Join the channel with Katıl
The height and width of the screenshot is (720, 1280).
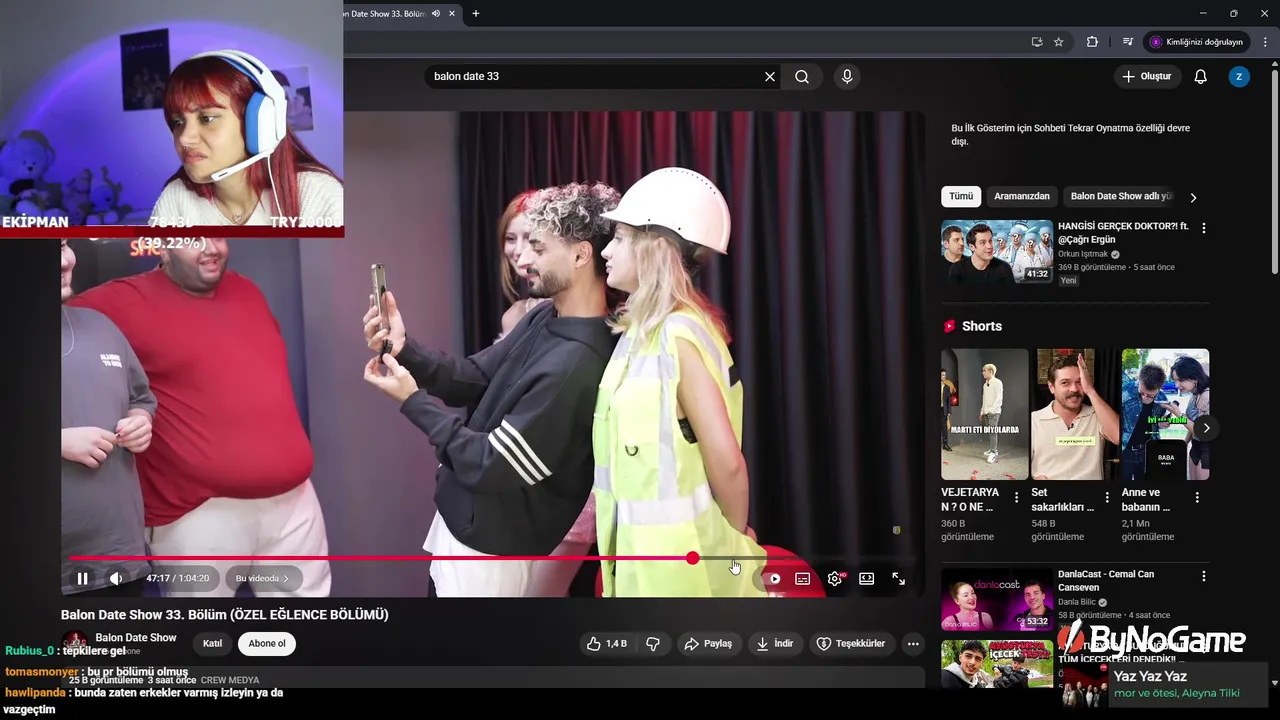213,644
